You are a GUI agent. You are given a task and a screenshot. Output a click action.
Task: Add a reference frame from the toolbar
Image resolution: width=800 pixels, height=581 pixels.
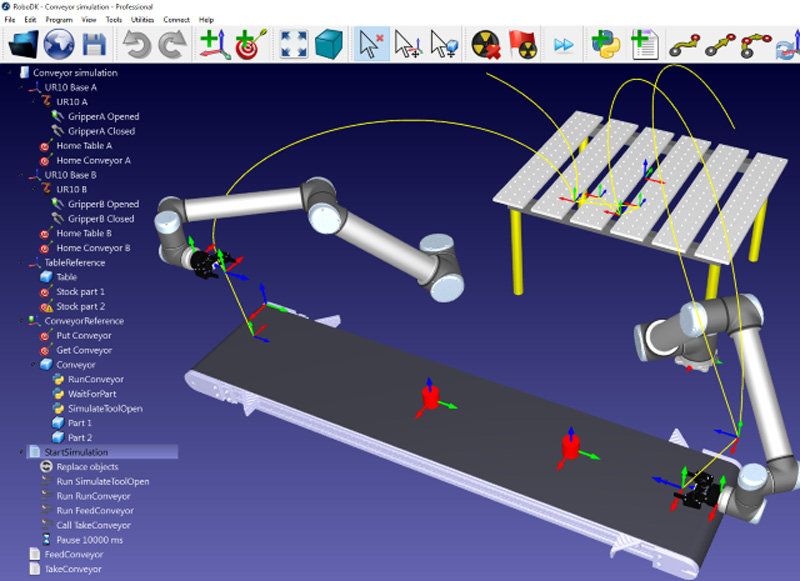click(x=213, y=45)
